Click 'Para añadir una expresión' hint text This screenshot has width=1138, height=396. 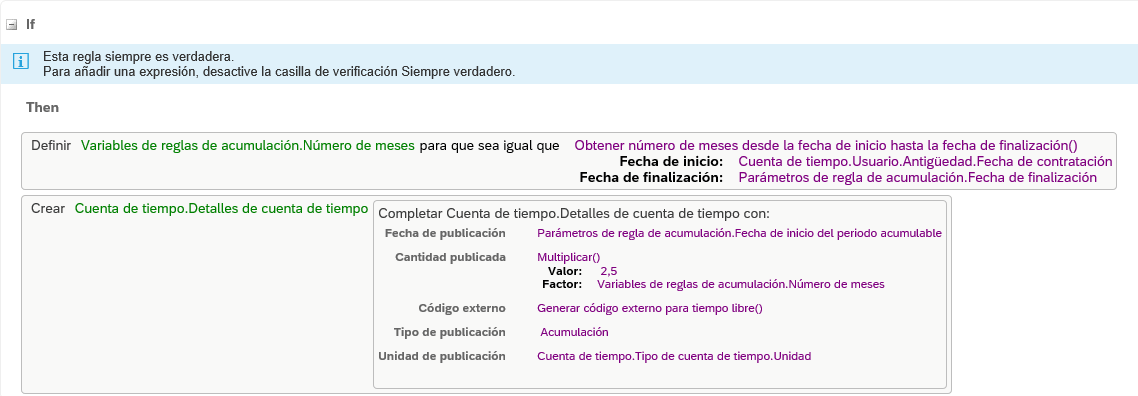pos(279,72)
